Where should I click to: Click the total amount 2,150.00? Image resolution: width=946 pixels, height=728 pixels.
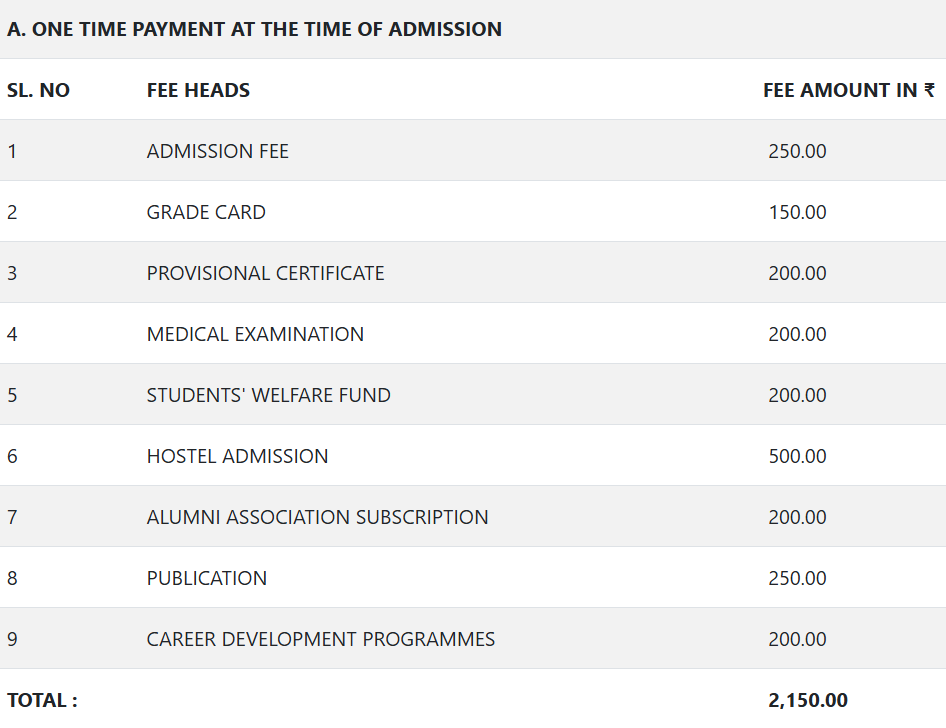click(x=808, y=700)
